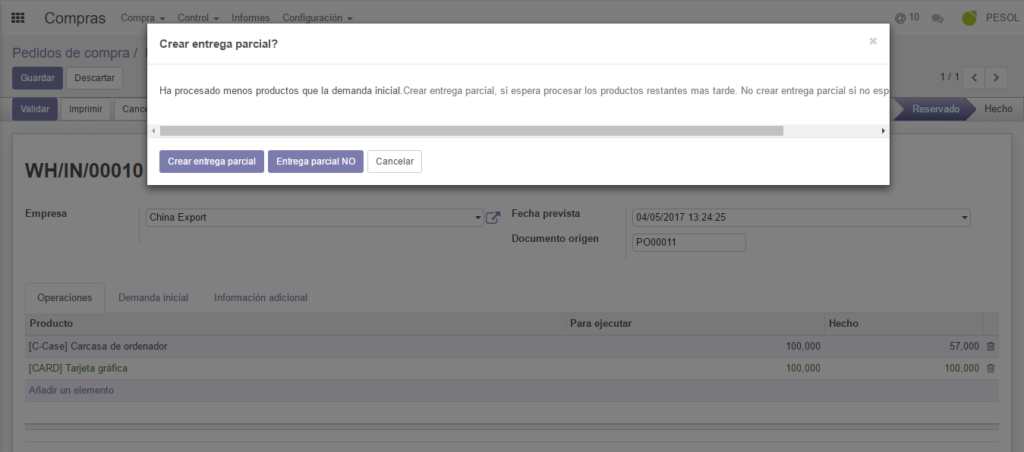Delete the Carcasa de ordenador row
Screen dimensions: 1024x452
(991, 346)
